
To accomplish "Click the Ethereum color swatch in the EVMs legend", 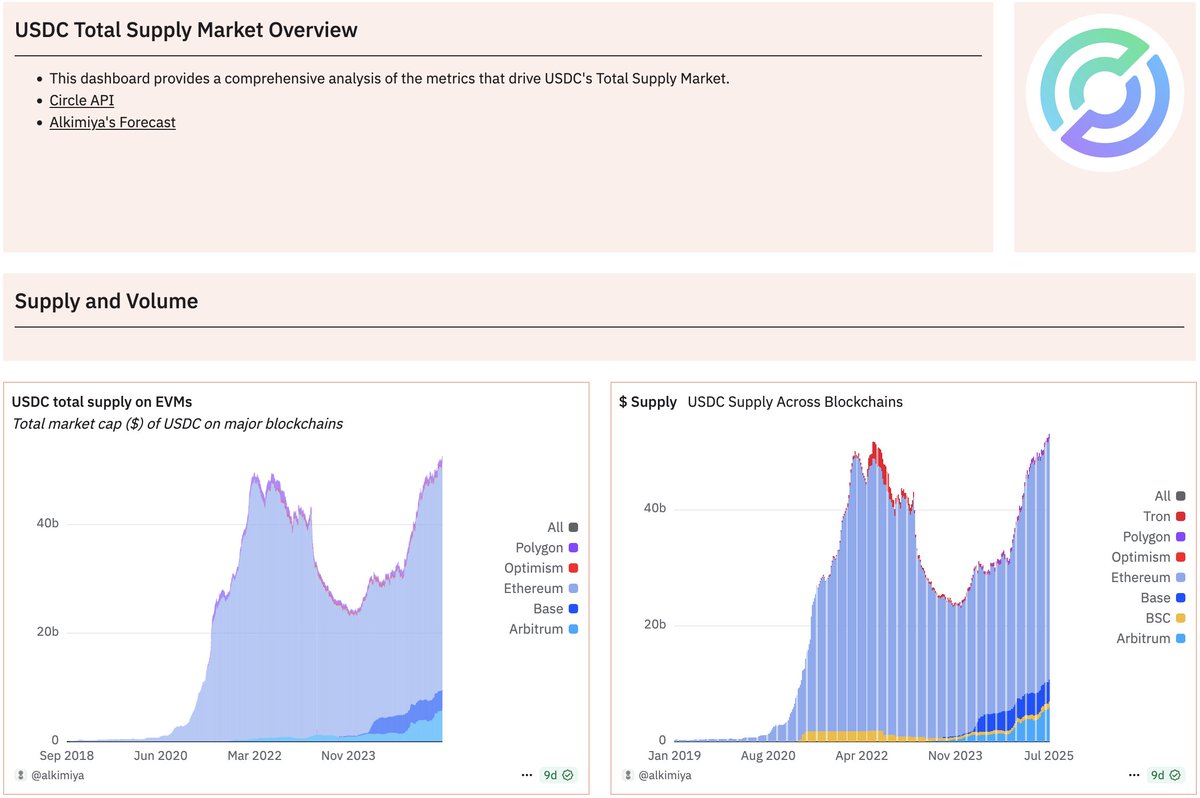I will pos(573,589).
